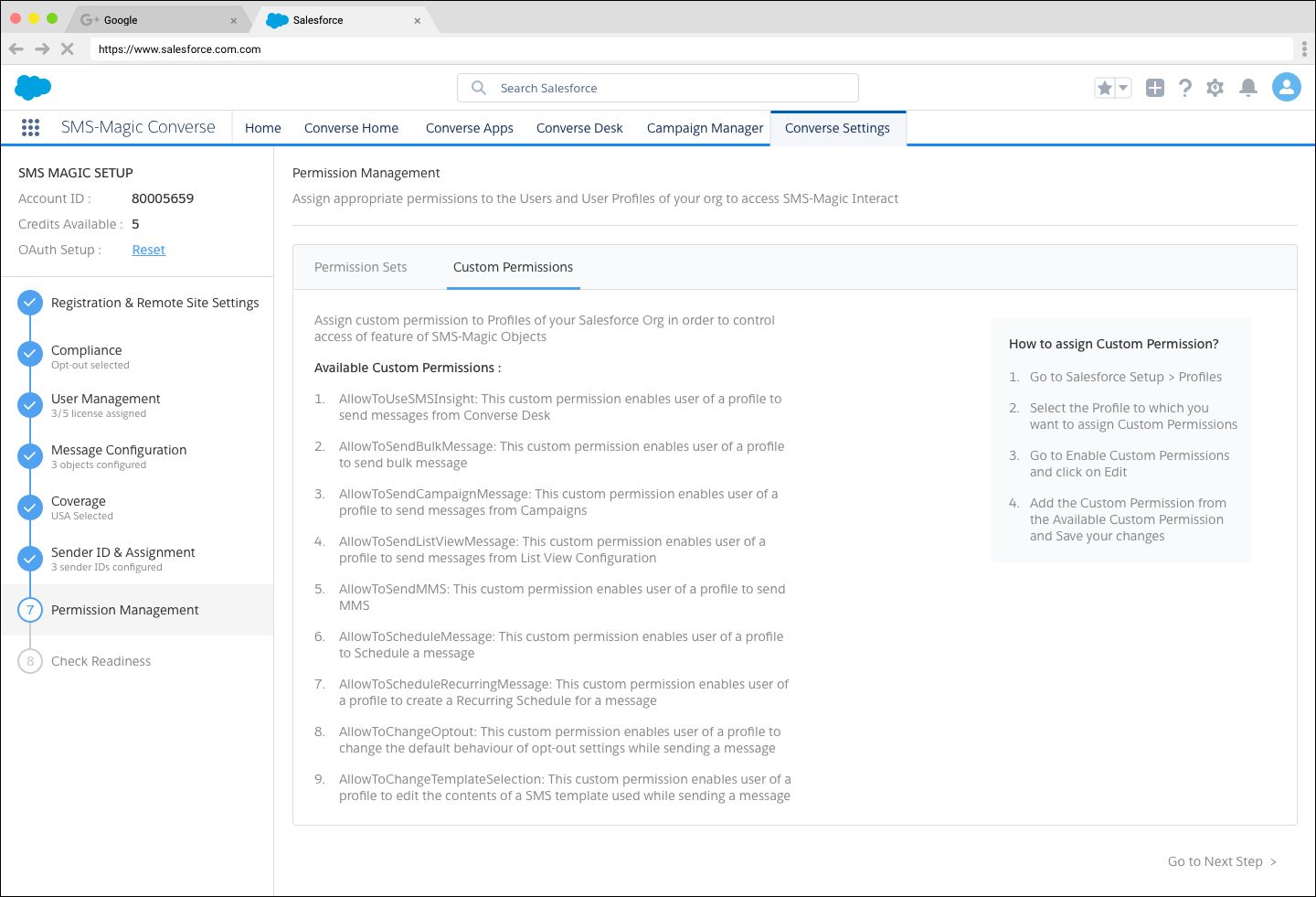The image size is (1316, 897).
Task: Click the AllowToSendCampaignMessage permission entry
Action: [x=558, y=502]
